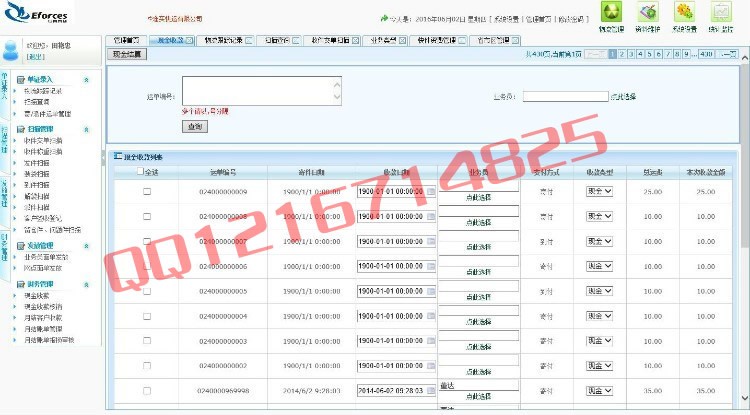Open payment type dropdown for 024000000009
Image resolution: width=750 pixels, height=415 pixels.
tap(599, 191)
